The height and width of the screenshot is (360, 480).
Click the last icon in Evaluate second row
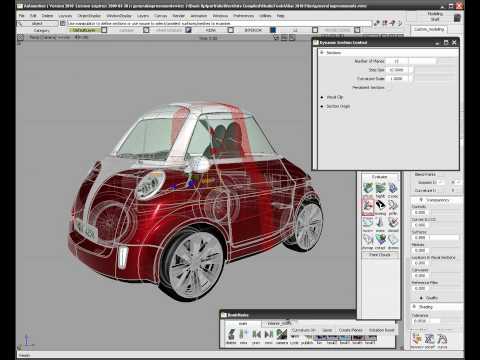(x=393, y=205)
